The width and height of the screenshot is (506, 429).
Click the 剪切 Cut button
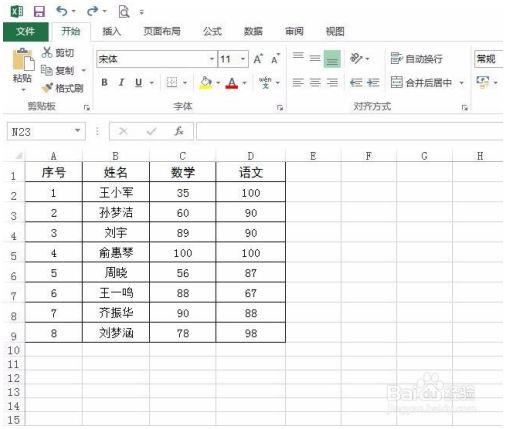click(58, 52)
